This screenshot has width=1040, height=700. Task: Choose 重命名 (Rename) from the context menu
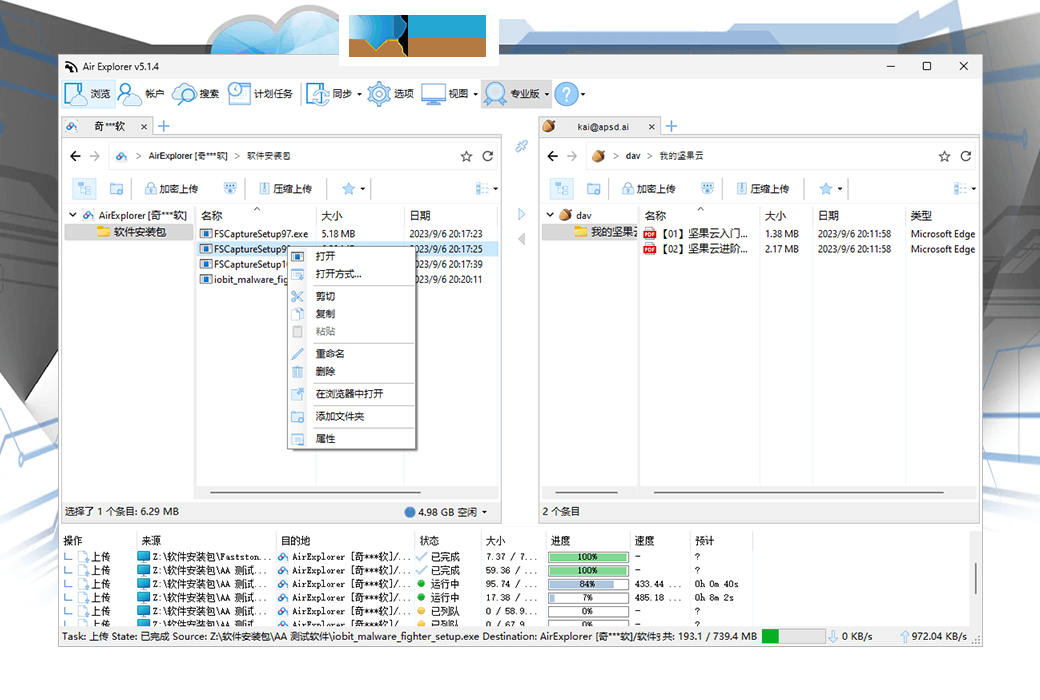[x=330, y=353]
